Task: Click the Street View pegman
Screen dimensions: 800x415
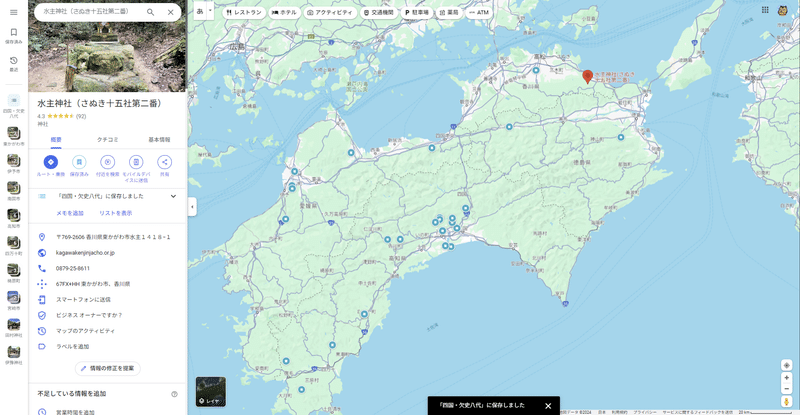Action: click(786, 402)
